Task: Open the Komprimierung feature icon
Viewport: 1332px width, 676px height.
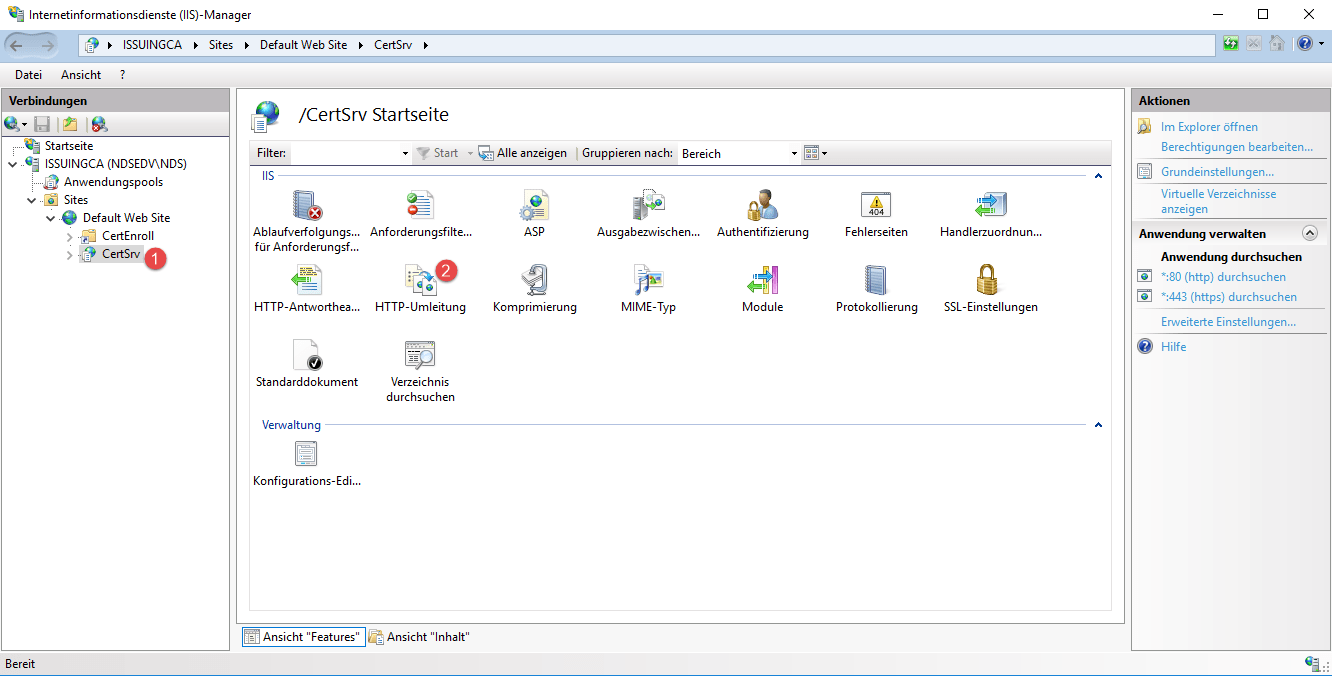Action: click(534, 281)
